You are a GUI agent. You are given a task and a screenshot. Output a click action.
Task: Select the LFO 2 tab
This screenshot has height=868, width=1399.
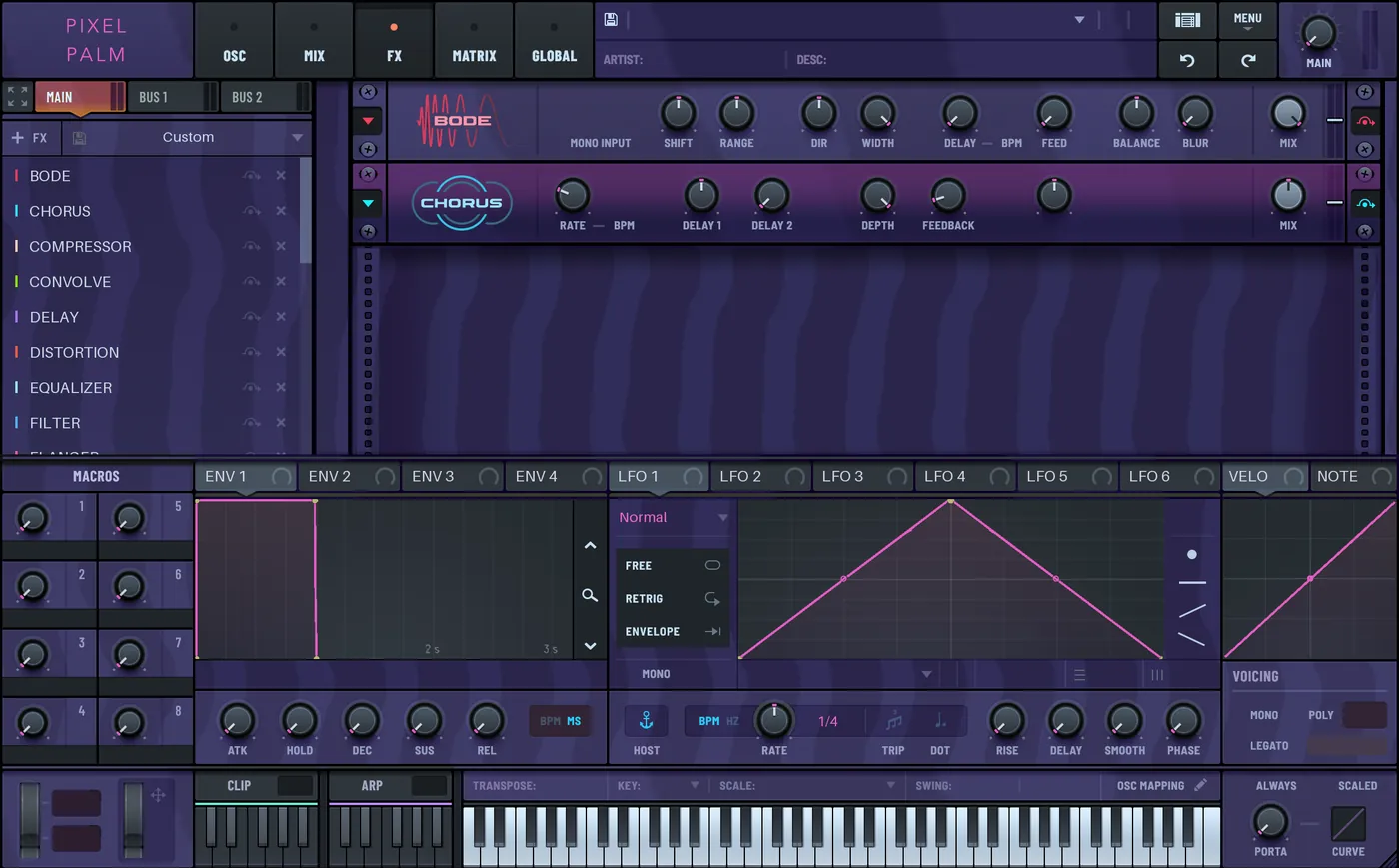point(760,477)
